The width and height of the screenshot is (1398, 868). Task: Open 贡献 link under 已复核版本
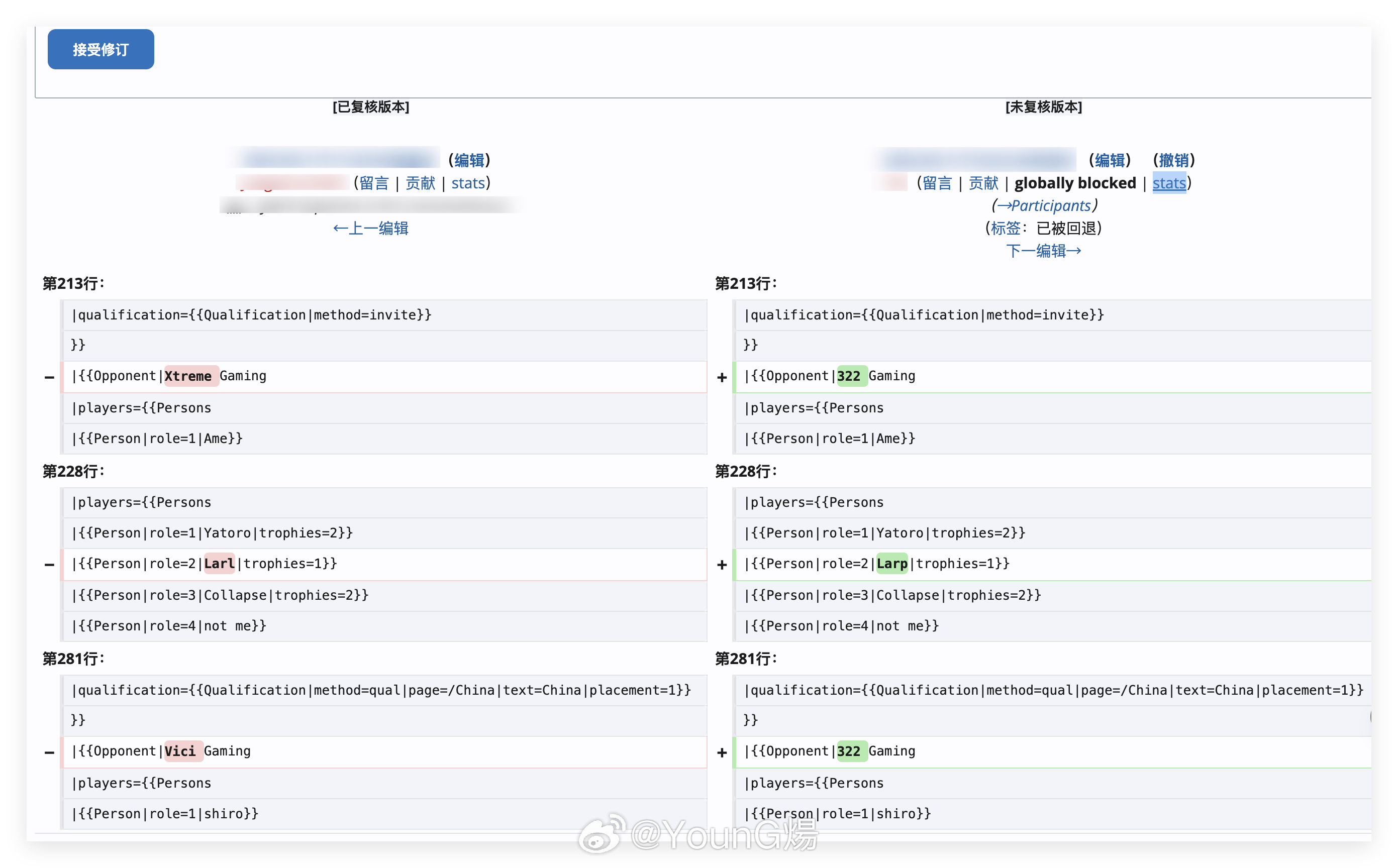(420, 183)
